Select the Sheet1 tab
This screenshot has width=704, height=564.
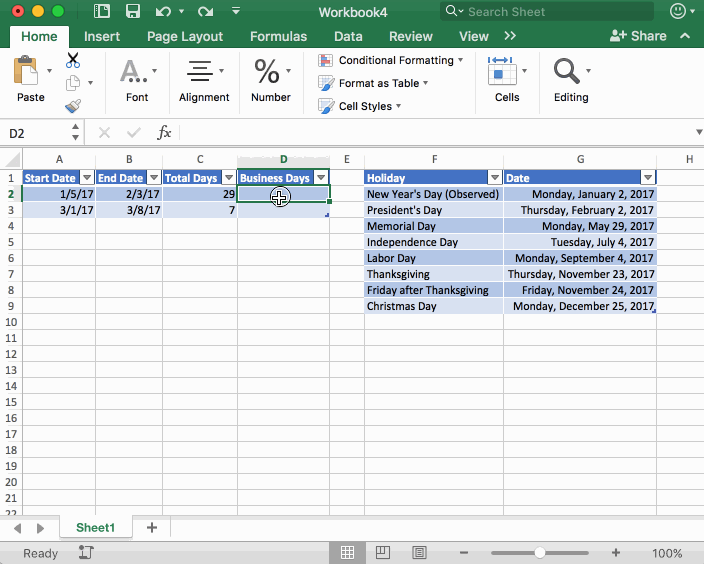point(96,528)
